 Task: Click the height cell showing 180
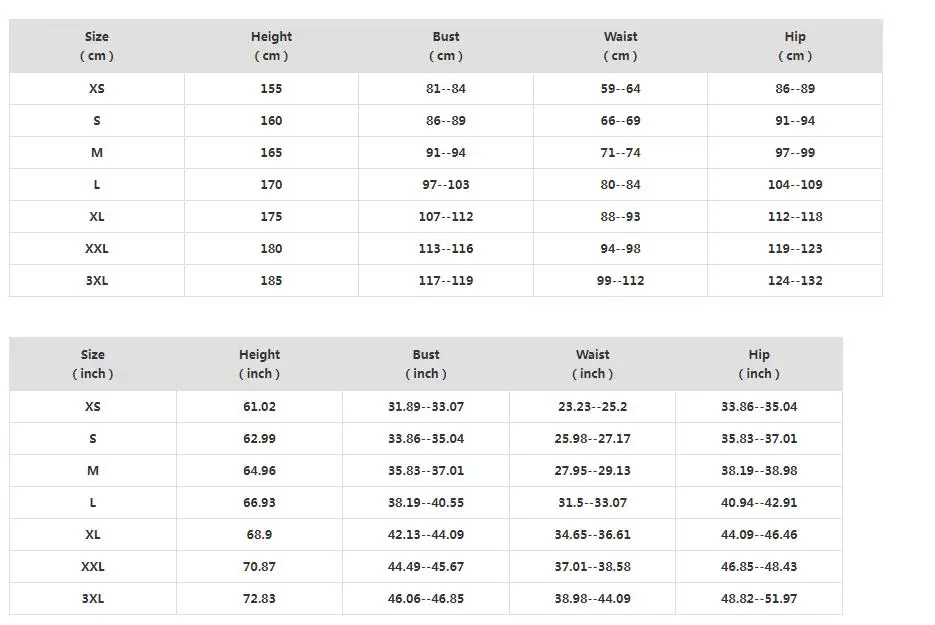pos(271,249)
